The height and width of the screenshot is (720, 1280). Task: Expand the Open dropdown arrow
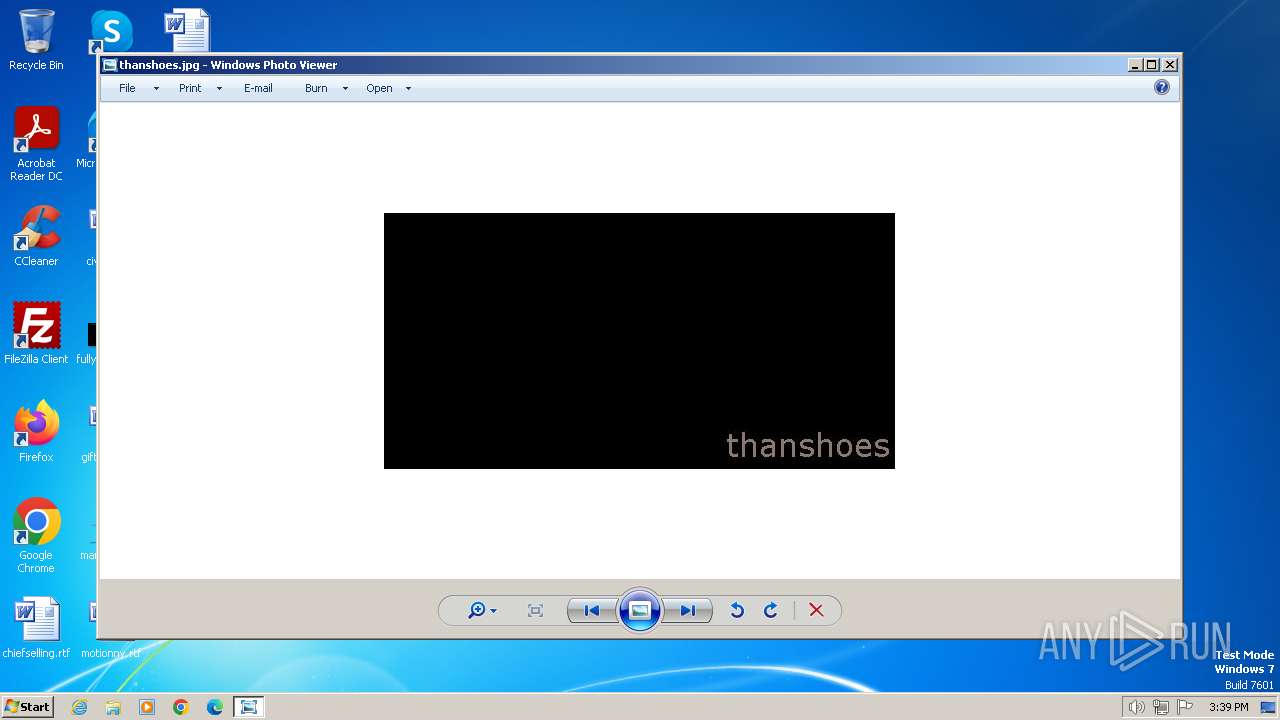(x=408, y=89)
